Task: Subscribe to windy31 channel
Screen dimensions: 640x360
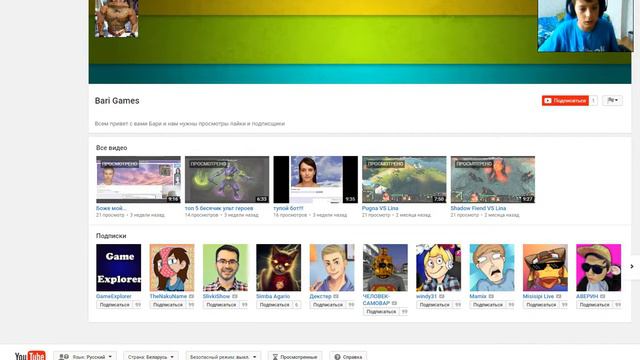Action: pos(435,305)
